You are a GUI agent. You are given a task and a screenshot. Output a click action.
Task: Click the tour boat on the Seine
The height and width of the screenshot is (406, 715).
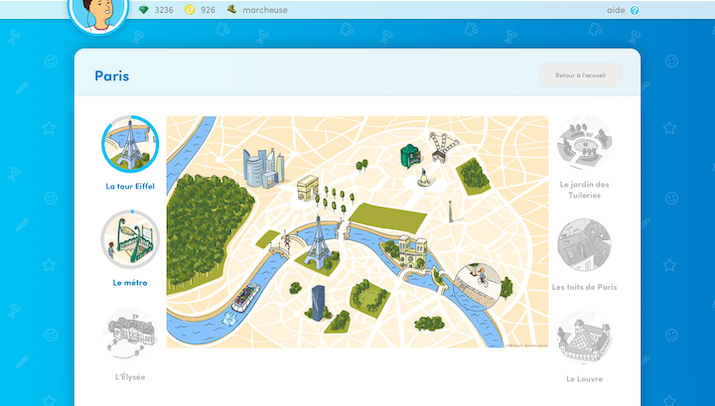coord(245,299)
